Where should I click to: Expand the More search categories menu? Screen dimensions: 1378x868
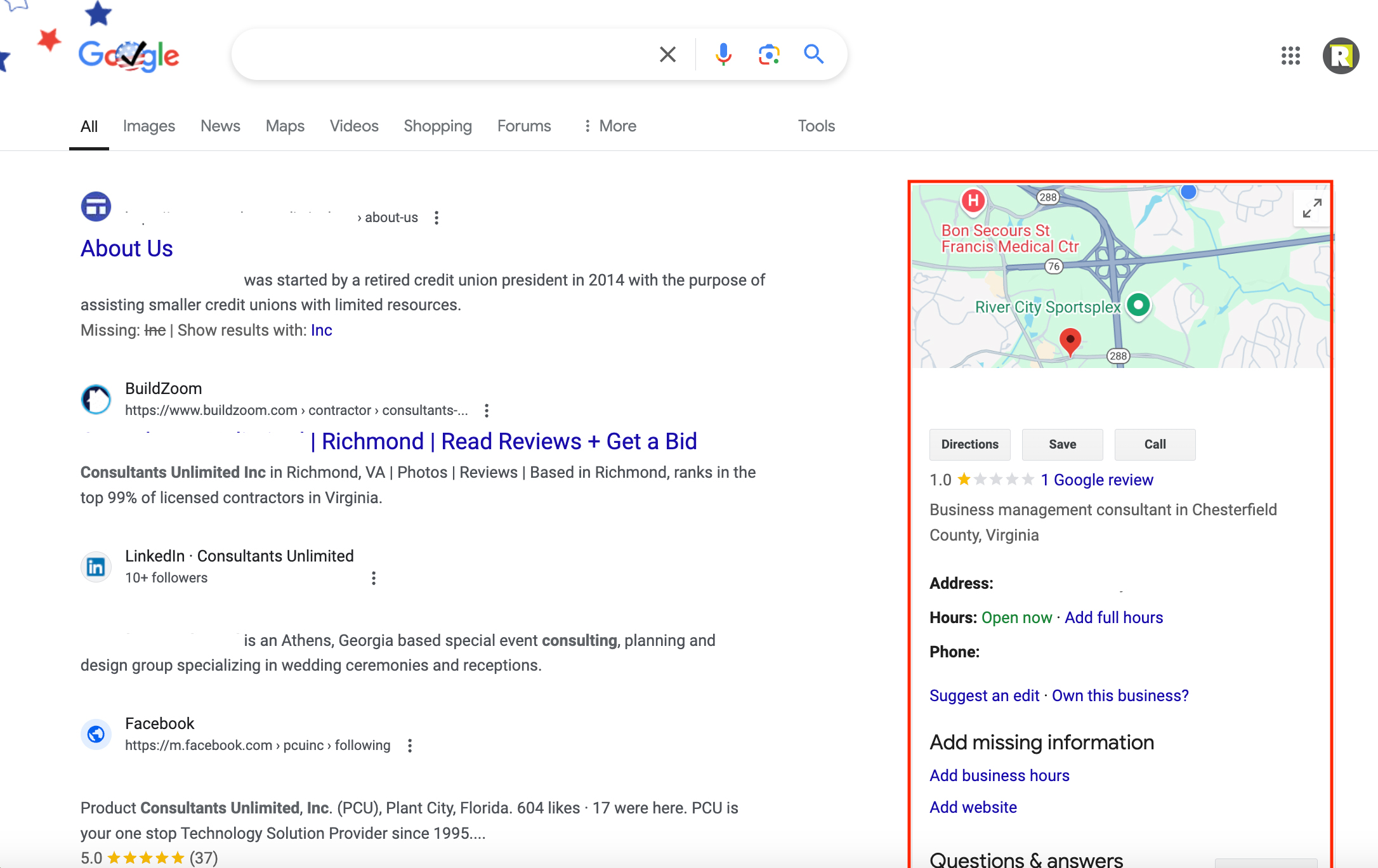tap(610, 126)
